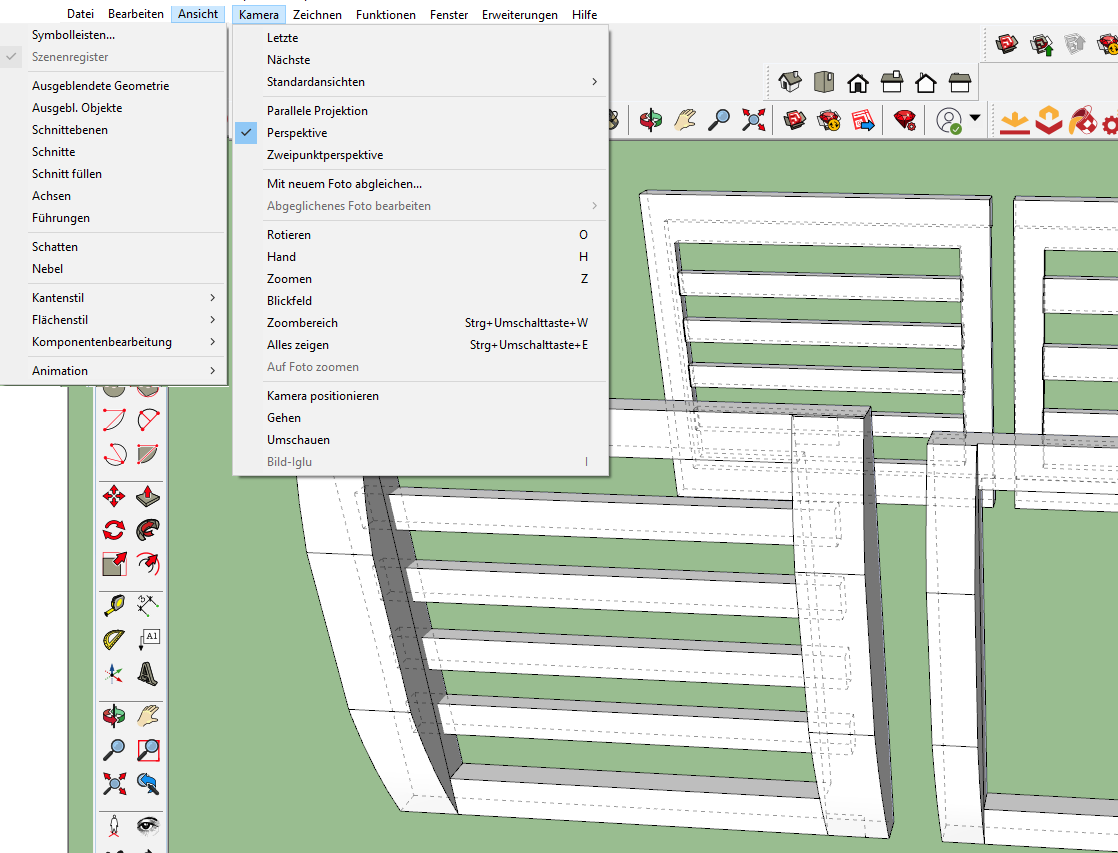
Task: Click the Look Around eye icon
Action: click(x=148, y=825)
